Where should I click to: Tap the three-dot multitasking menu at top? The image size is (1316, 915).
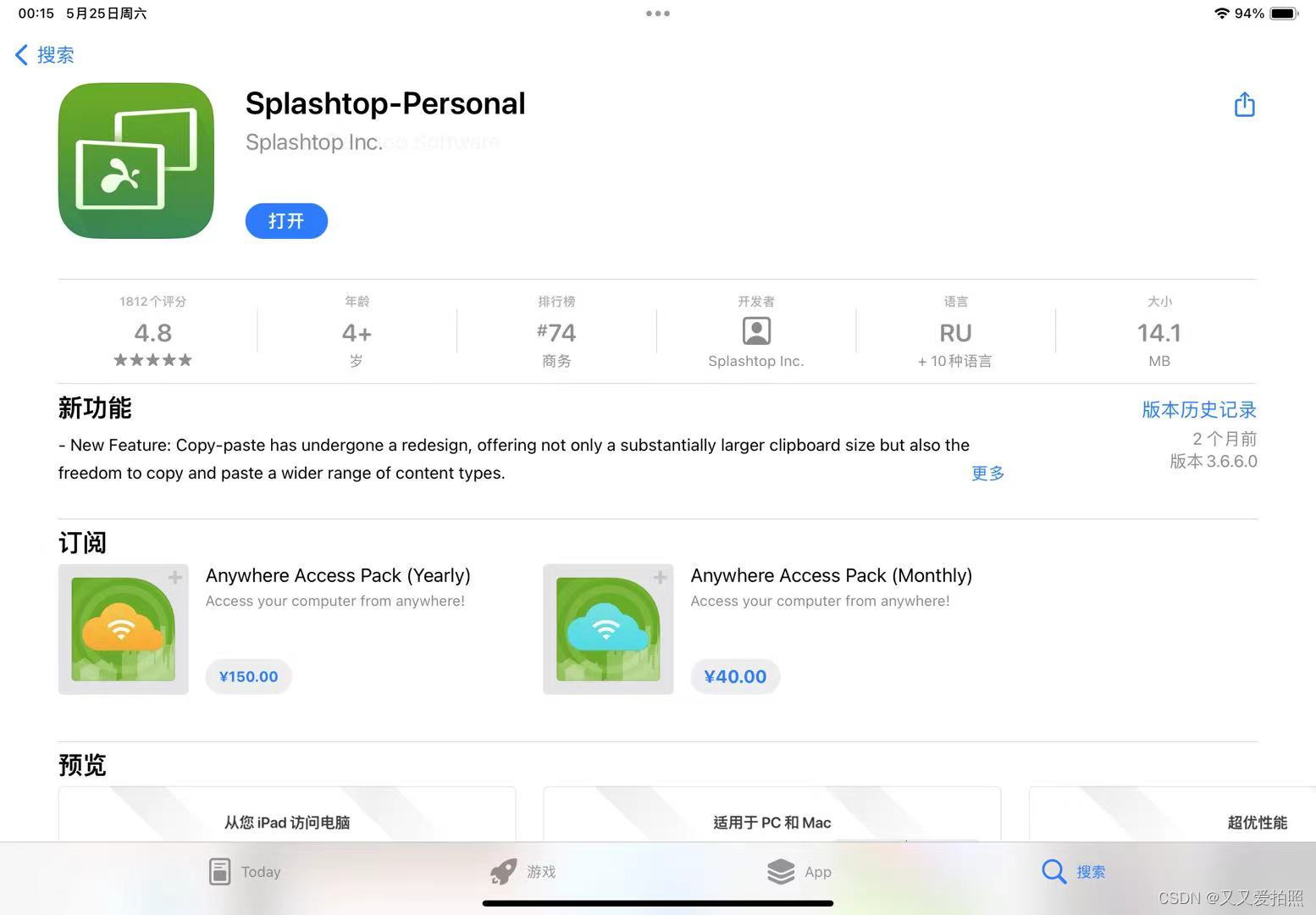click(x=658, y=14)
